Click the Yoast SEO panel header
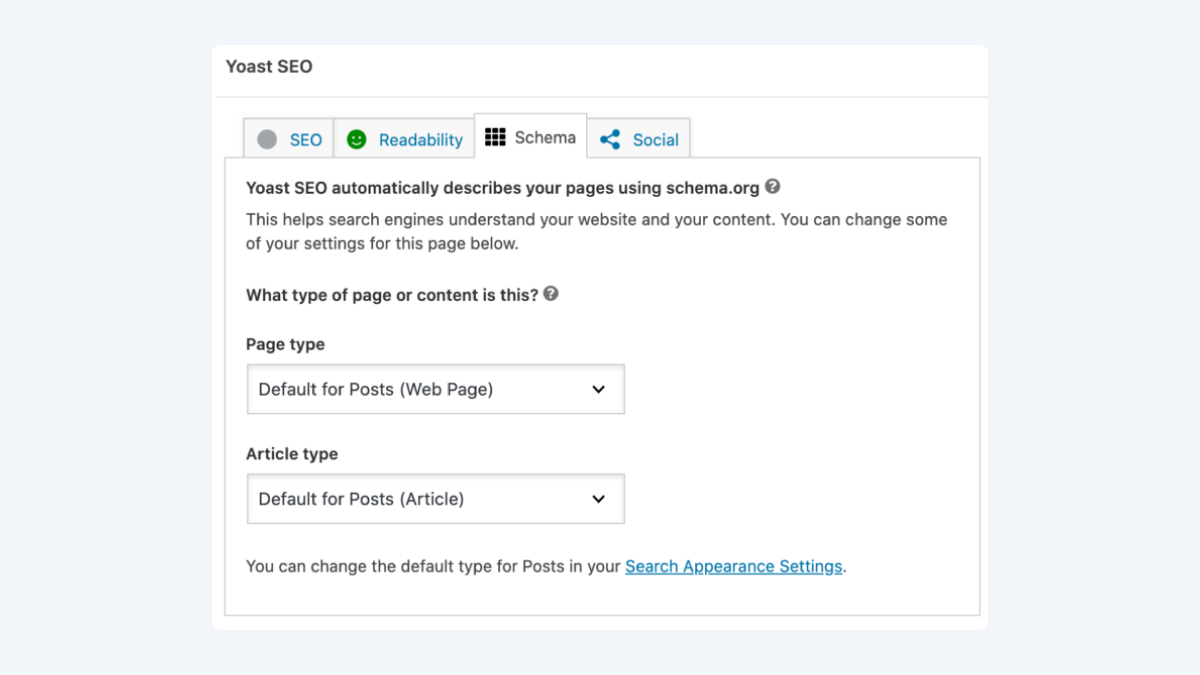 pyautogui.click(x=269, y=67)
